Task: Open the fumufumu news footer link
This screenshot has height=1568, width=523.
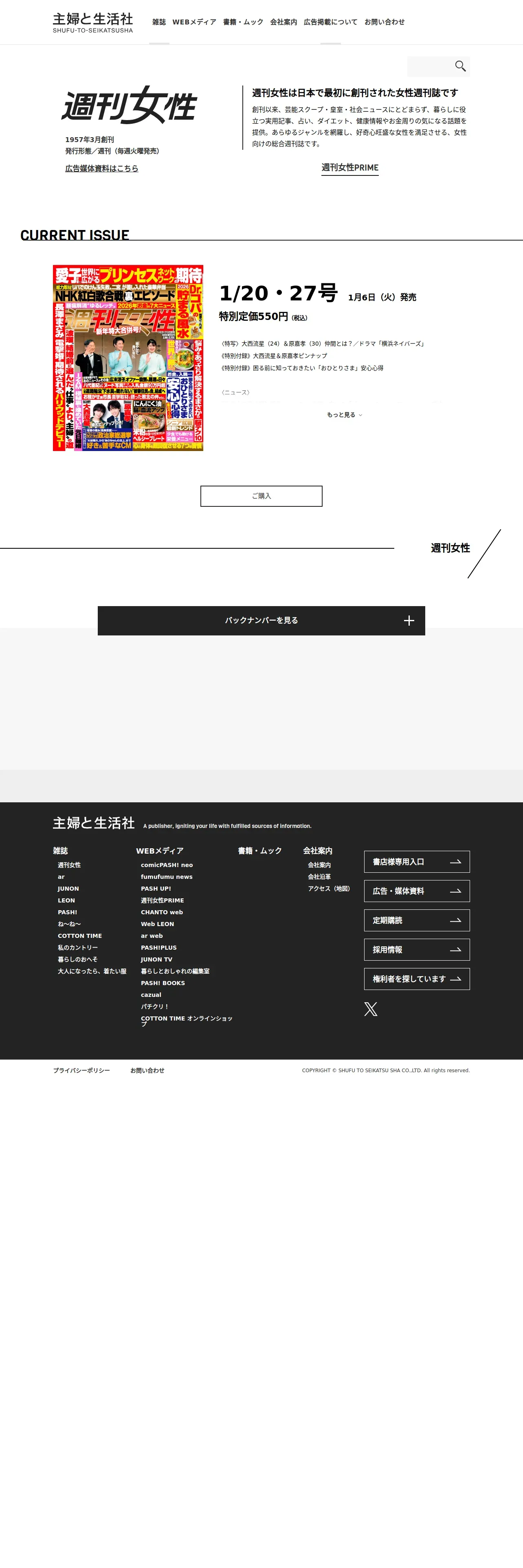Action: tap(167, 876)
